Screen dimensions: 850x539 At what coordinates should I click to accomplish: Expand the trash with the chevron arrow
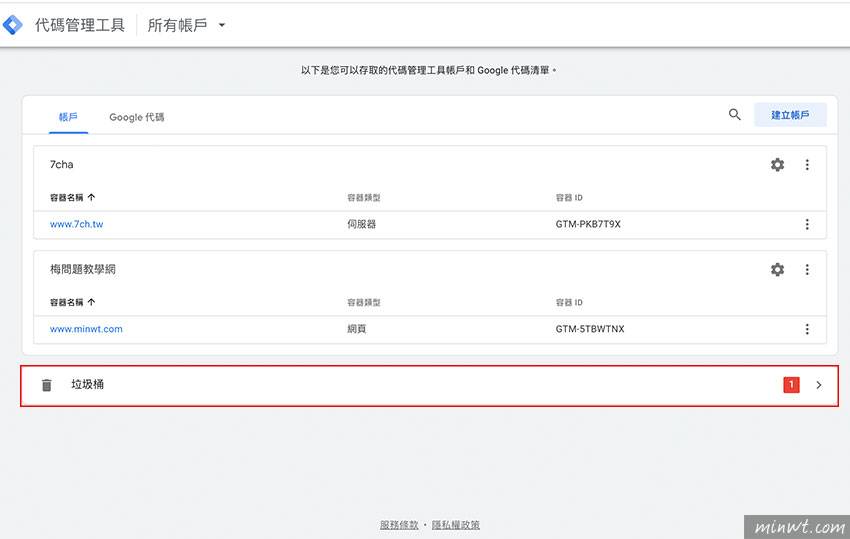pyautogui.click(x=819, y=385)
